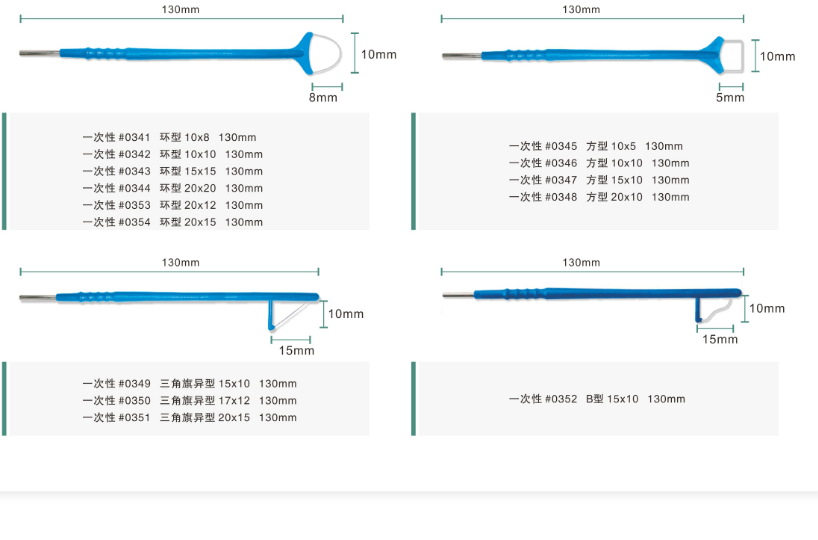Select item #0352 B型 15x10
This screenshot has width=818, height=540.
596,399
